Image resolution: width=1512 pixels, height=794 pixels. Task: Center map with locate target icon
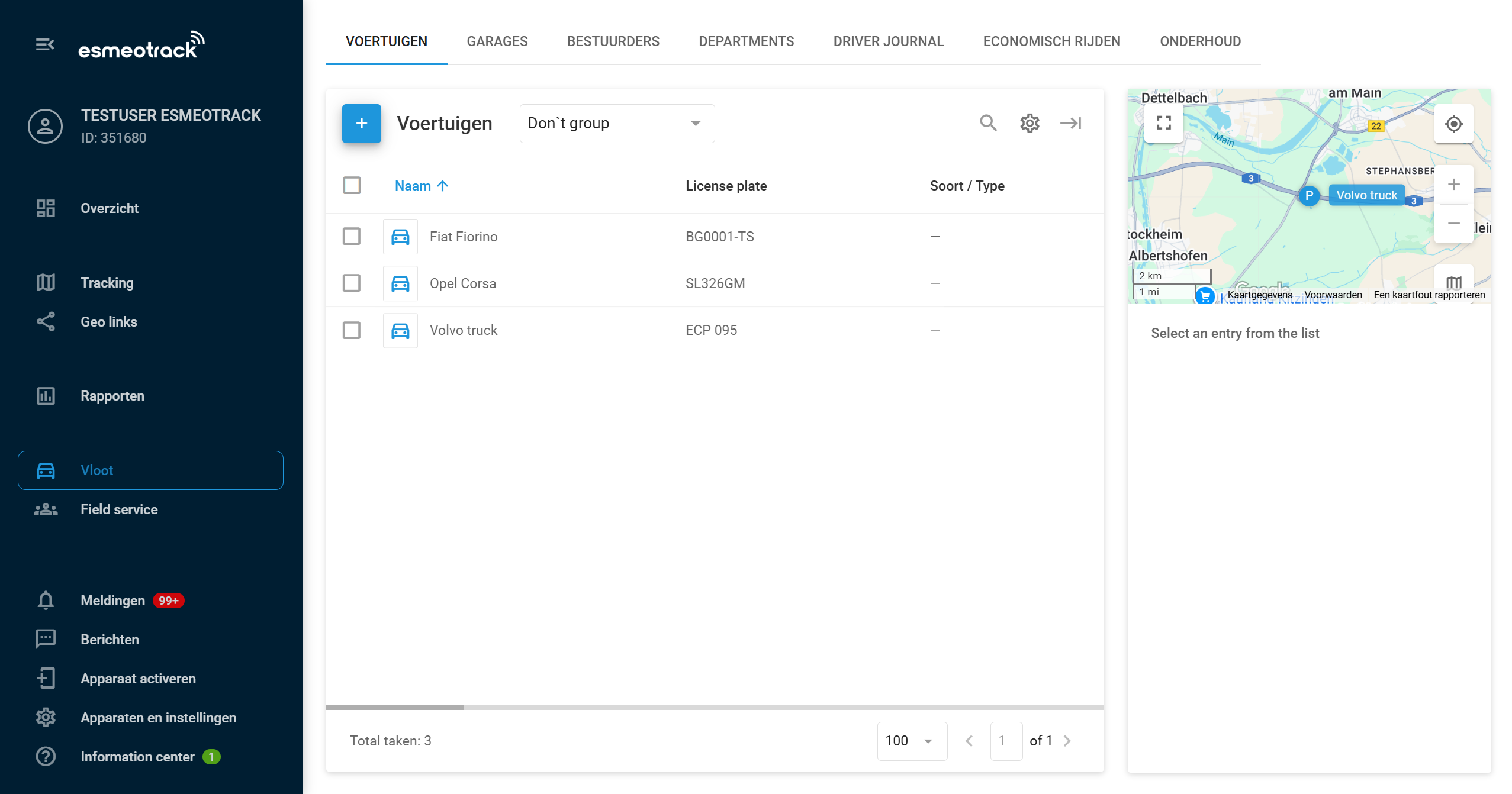tap(1453, 124)
